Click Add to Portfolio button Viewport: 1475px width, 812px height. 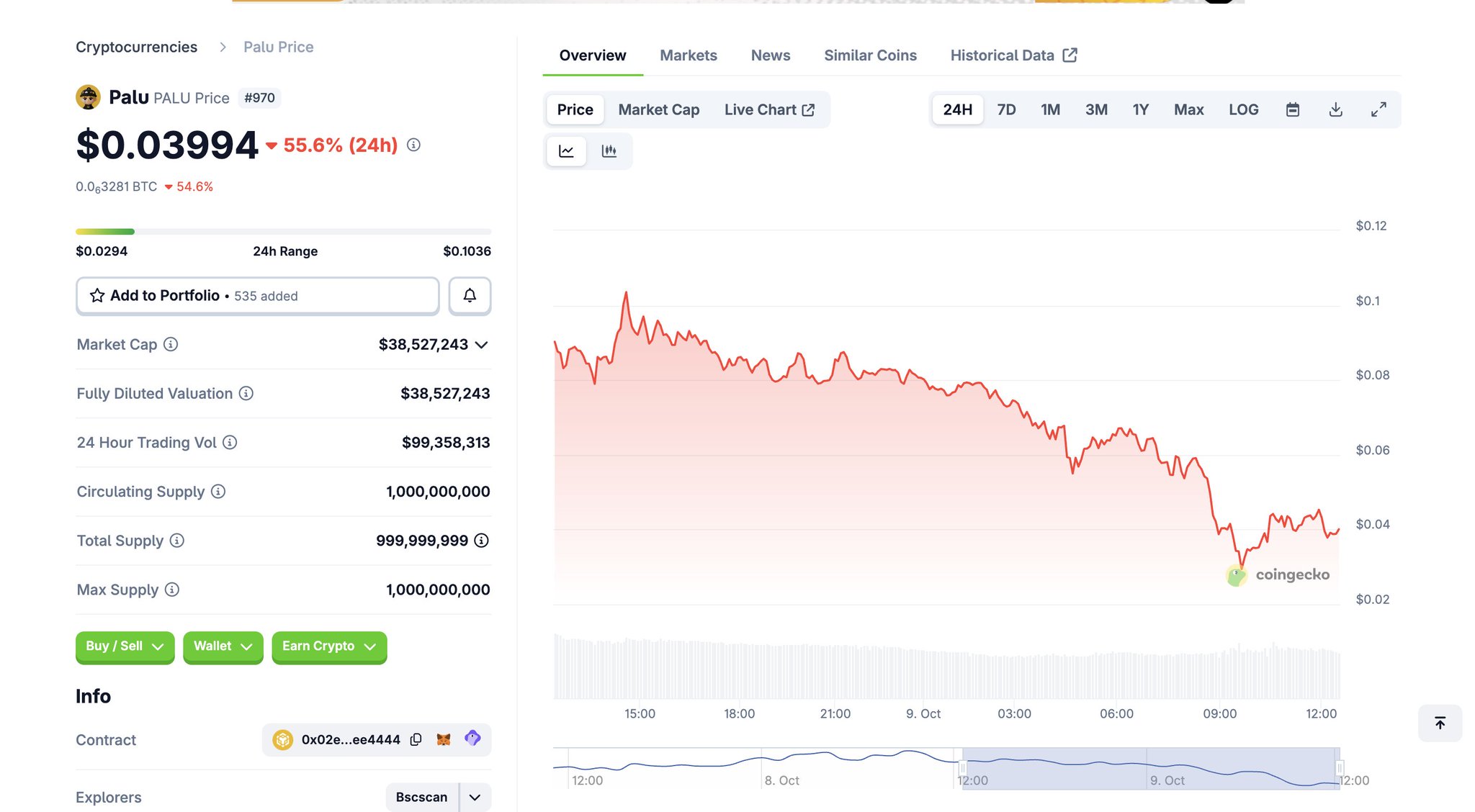pyautogui.click(x=257, y=296)
